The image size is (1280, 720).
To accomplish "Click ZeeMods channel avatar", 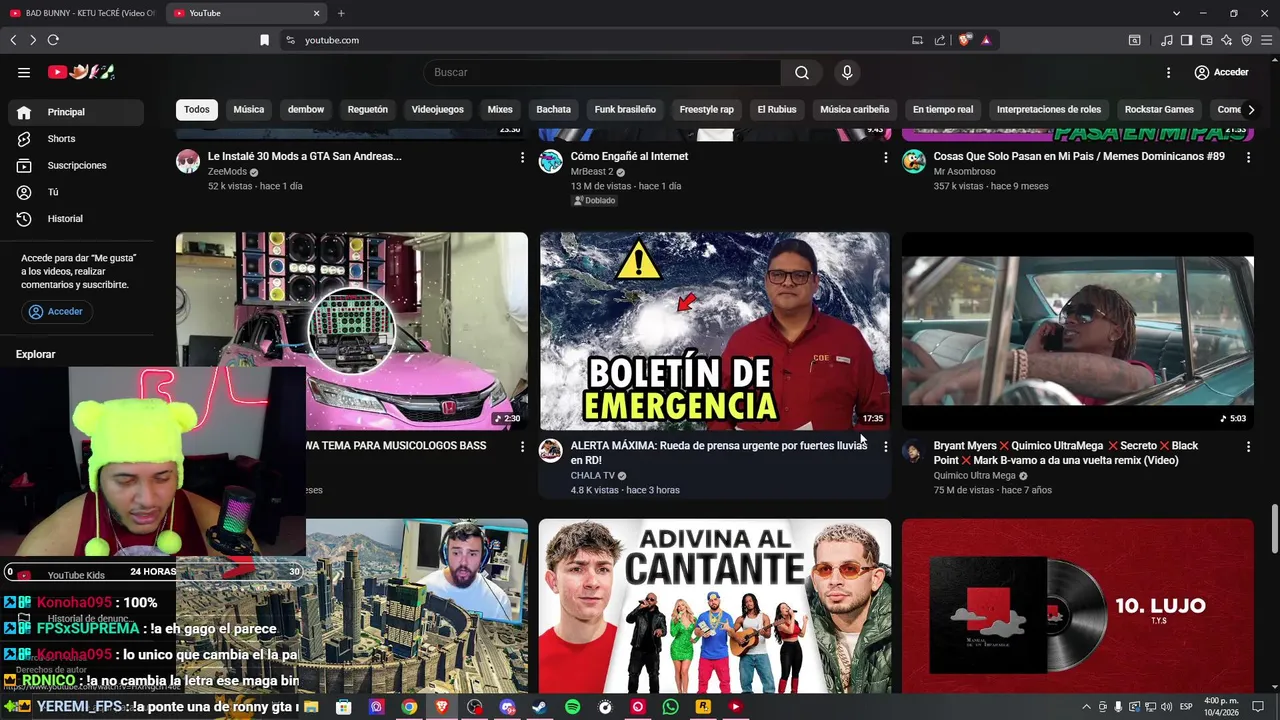I will click(188, 162).
